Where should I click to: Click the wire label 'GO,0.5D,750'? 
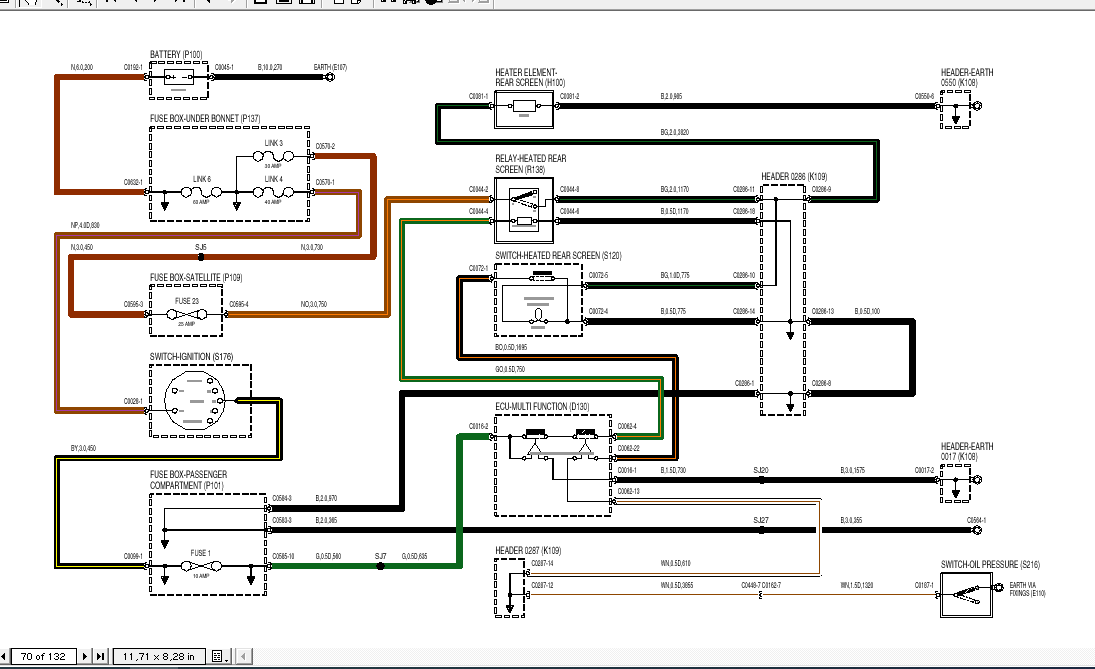(x=510, y=369)
